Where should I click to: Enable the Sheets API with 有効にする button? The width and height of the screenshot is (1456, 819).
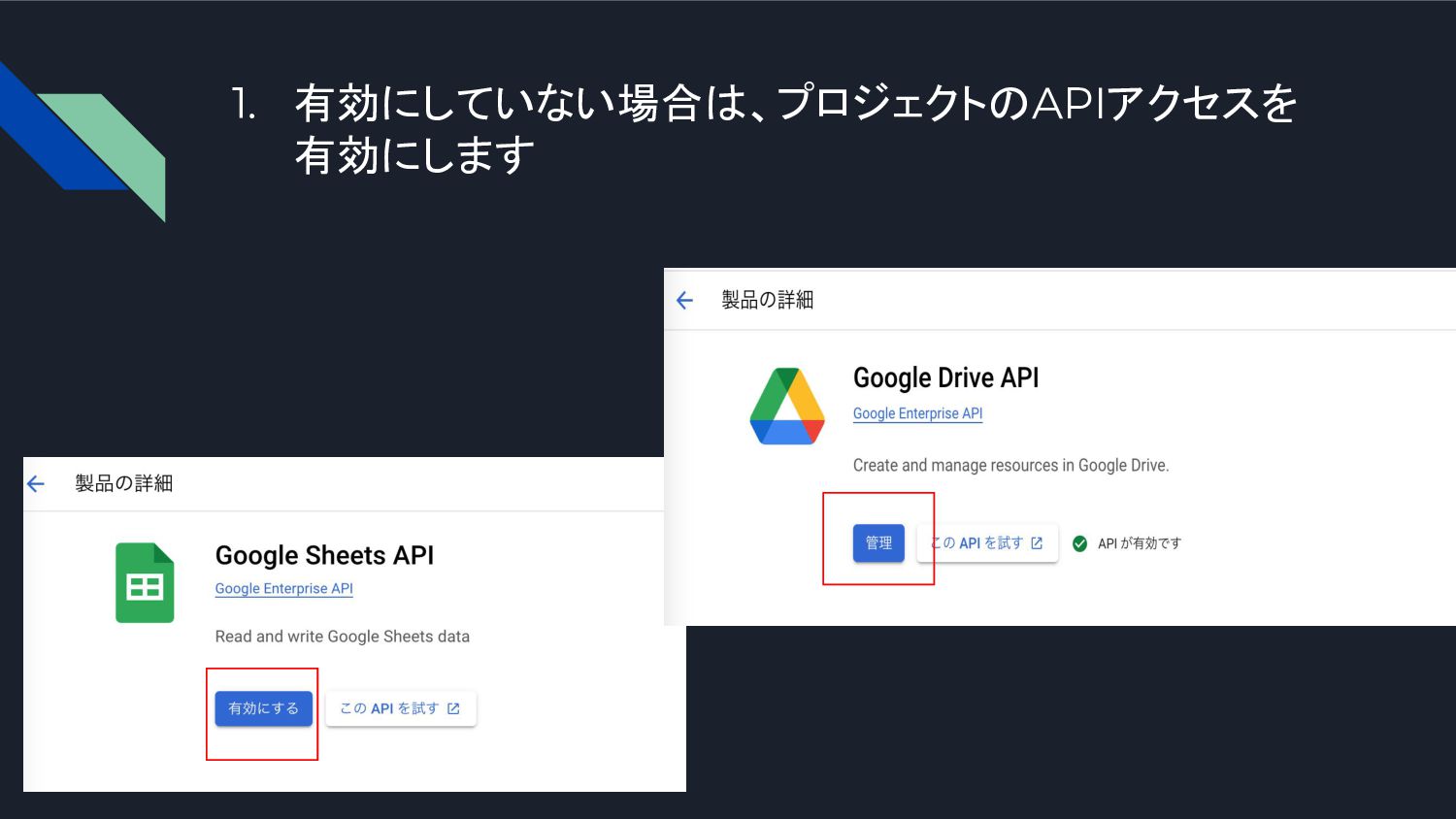tap(264, 708)
